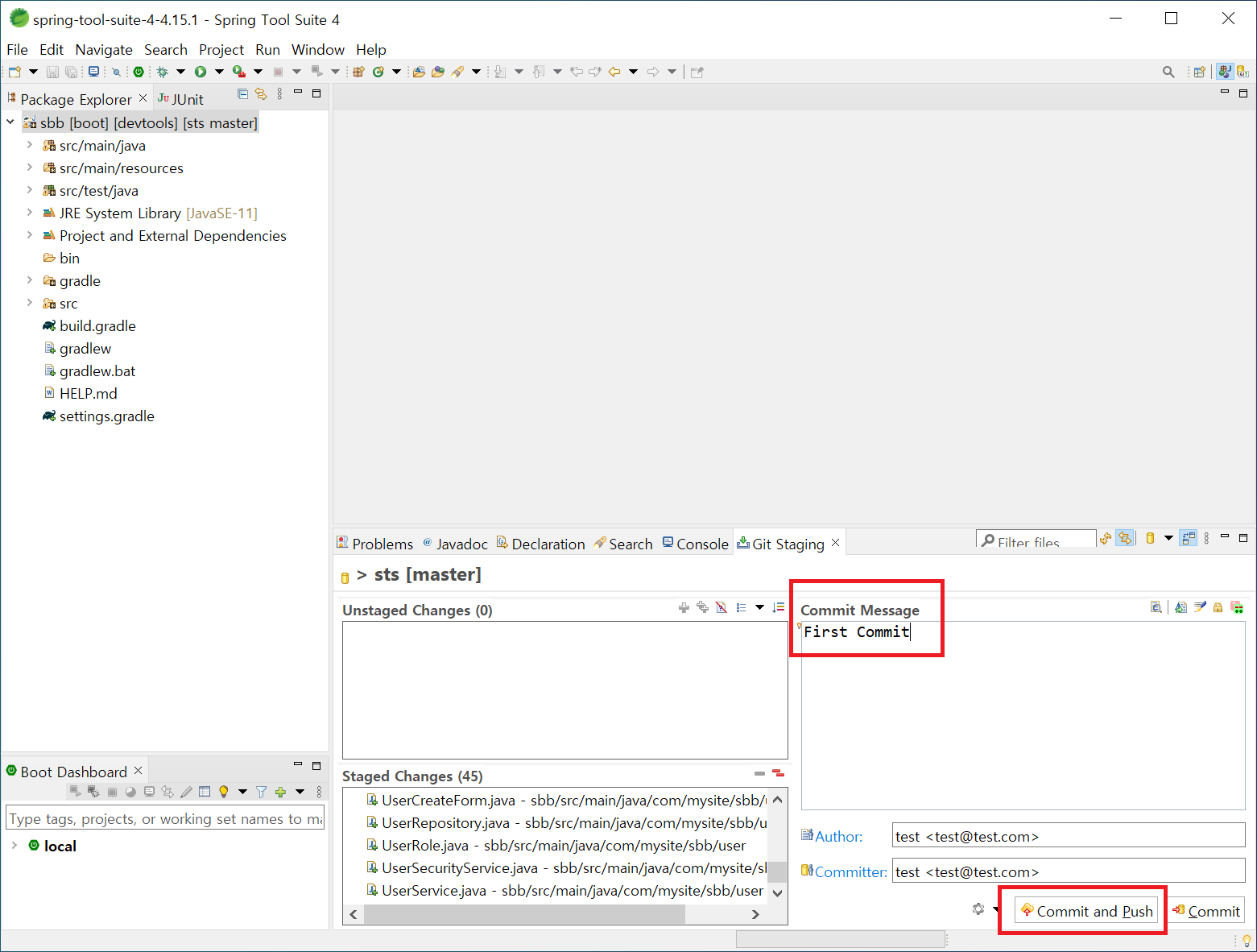The width and height of the screenshot is (1257, 952).
Task: Click the Collapse All icon in Package Explorer
Action: pyautogui.click(x=242, y=94)
